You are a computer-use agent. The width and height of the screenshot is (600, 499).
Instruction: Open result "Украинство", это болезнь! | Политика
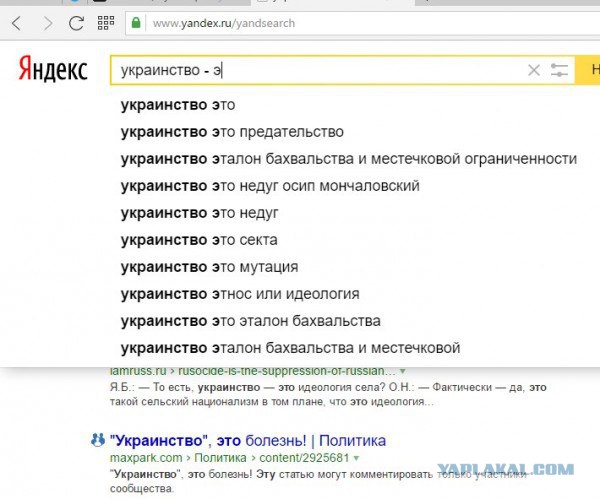click(x=248, y=441)
